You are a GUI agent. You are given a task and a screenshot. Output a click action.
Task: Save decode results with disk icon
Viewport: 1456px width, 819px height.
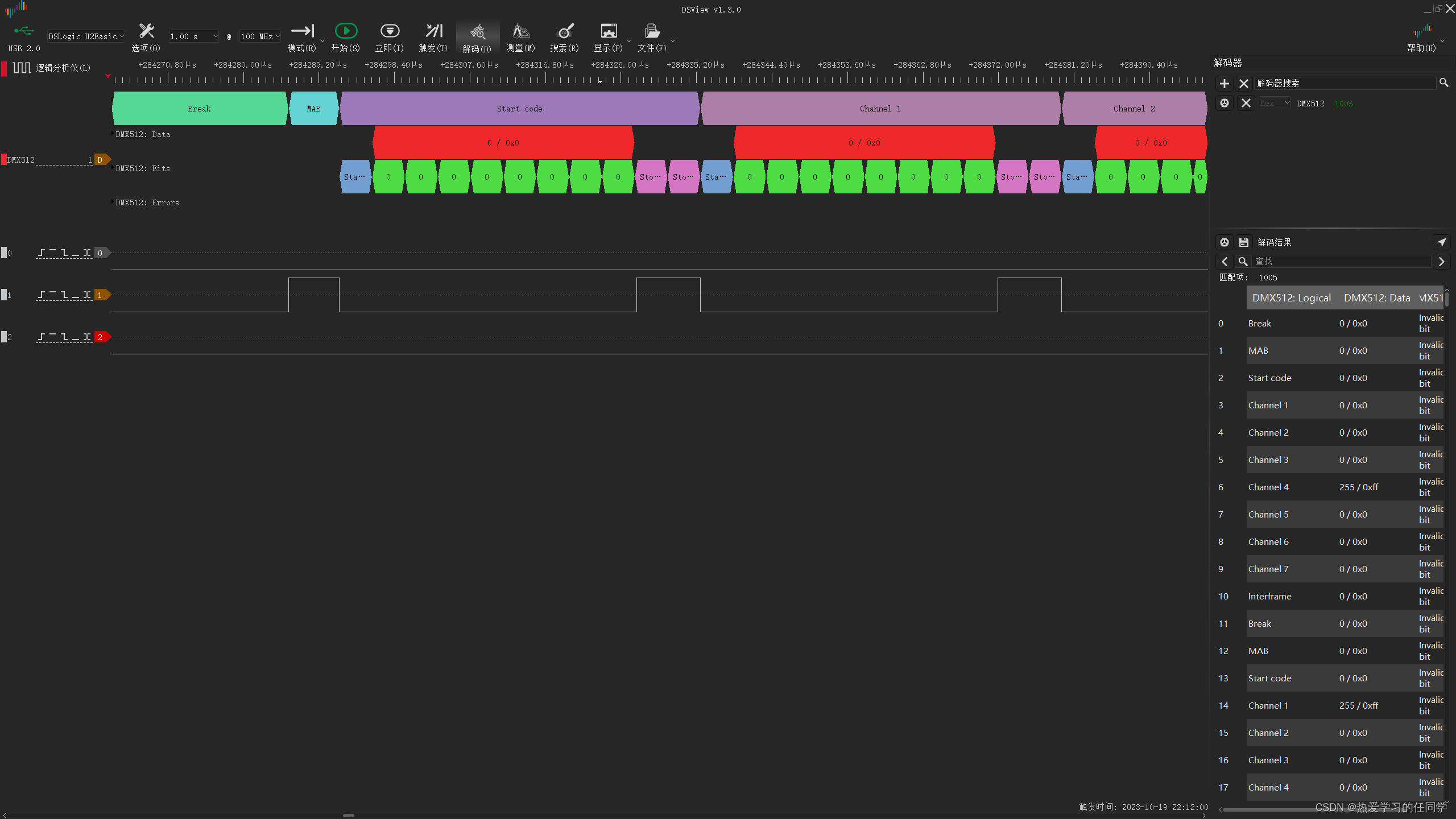tap(1244, 242)
